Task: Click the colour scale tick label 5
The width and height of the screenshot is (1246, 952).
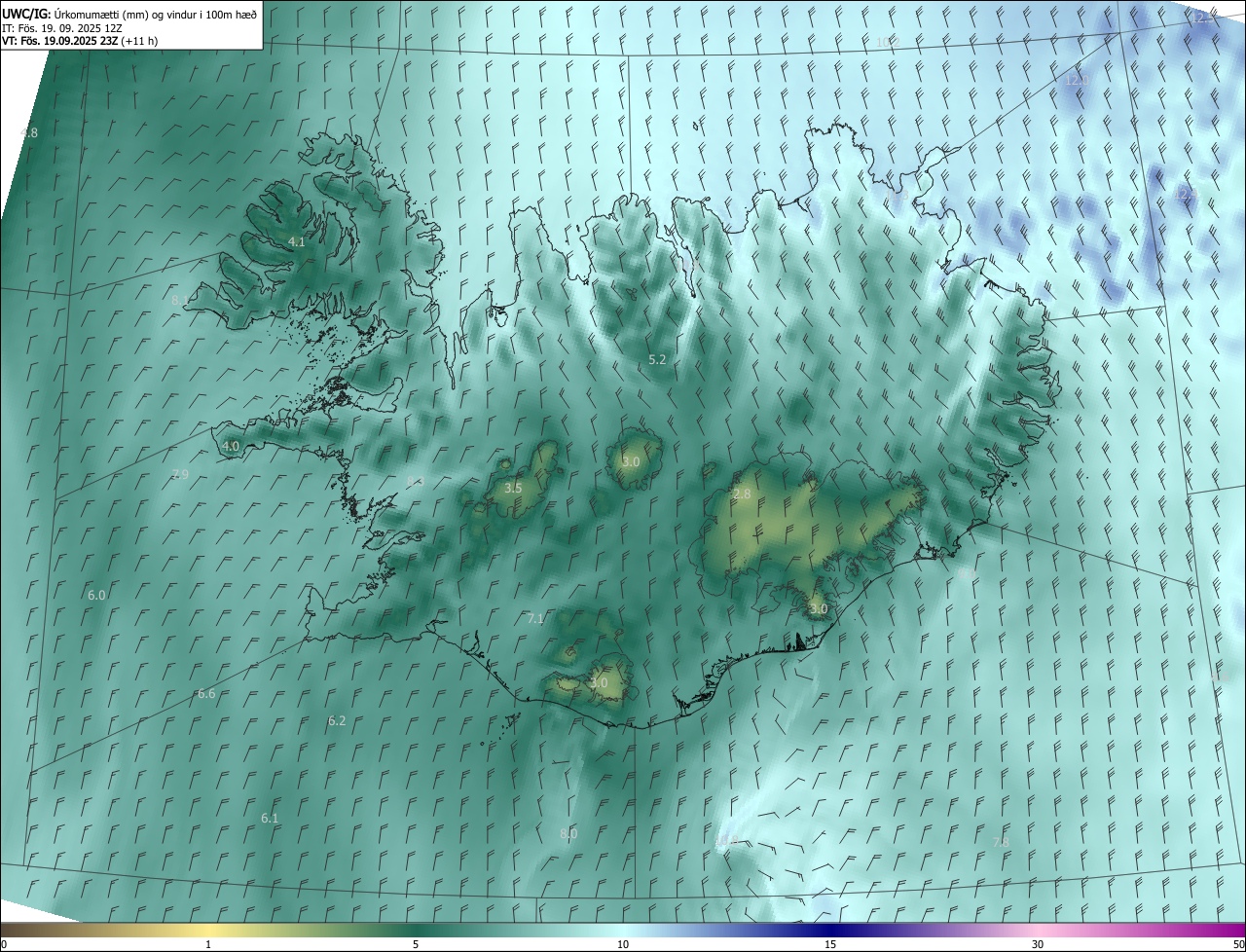Action: [416, 944]
